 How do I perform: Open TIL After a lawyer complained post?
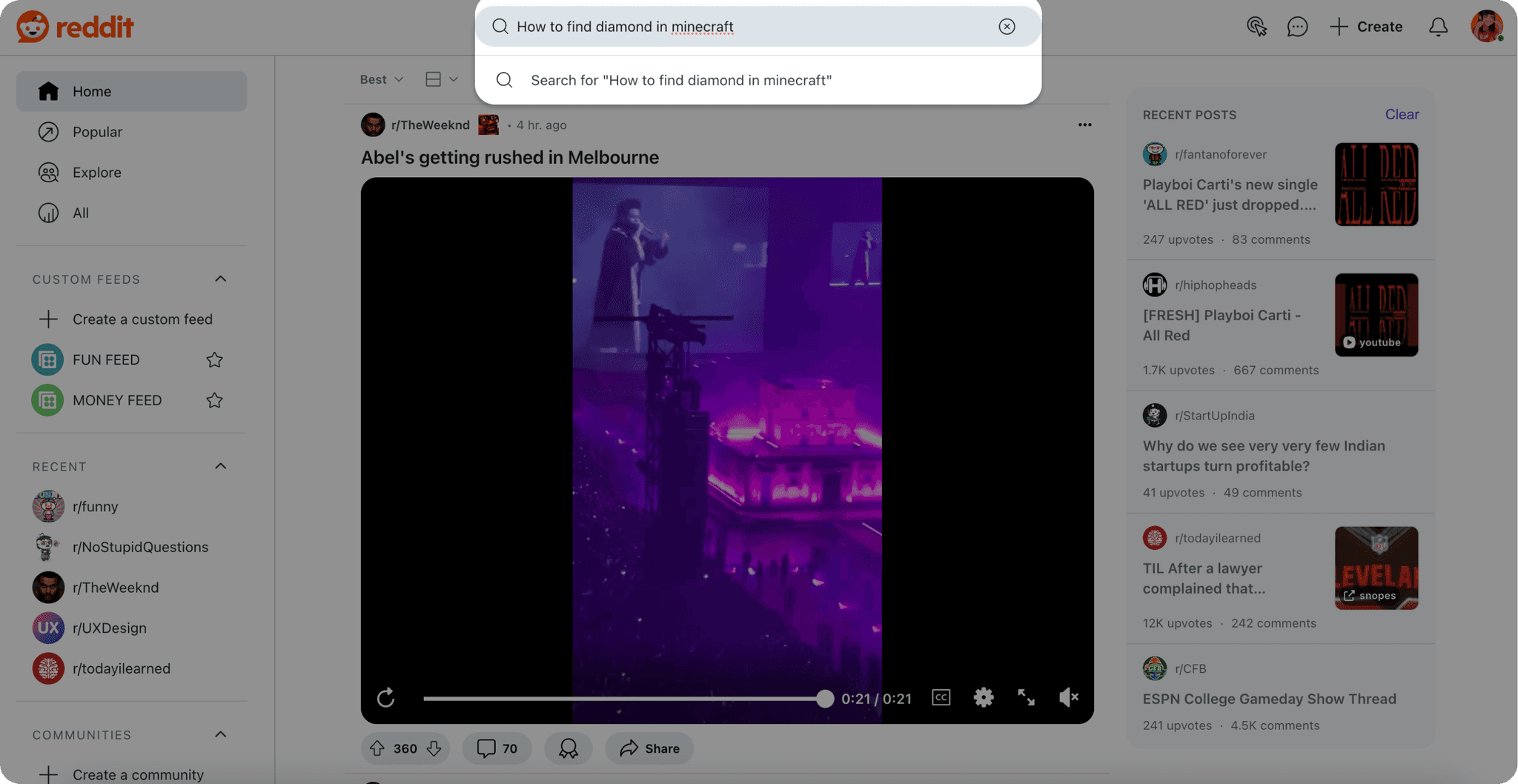(x=1204, y=579)
